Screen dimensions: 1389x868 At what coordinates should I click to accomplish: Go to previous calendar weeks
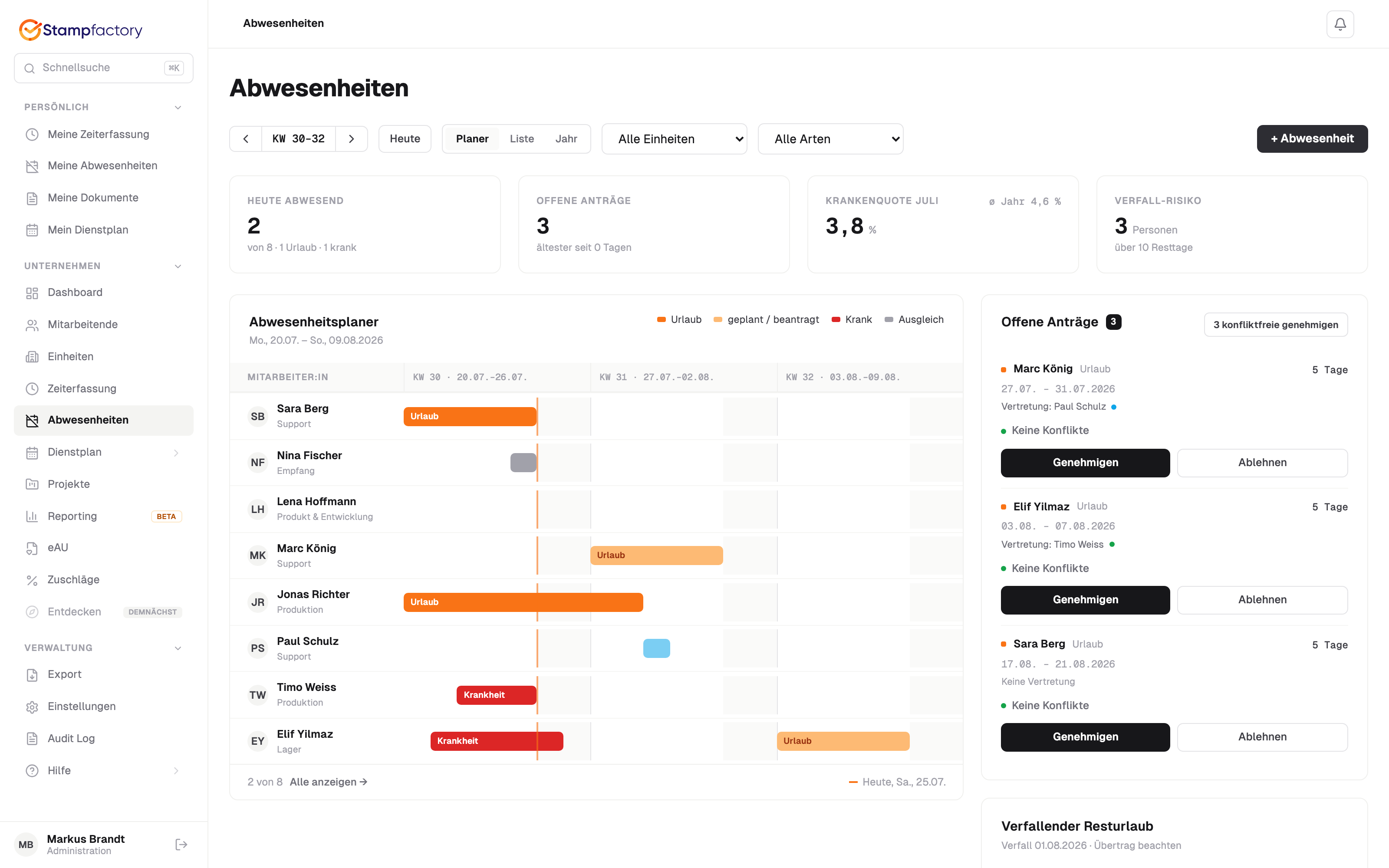tap(246, 139)
